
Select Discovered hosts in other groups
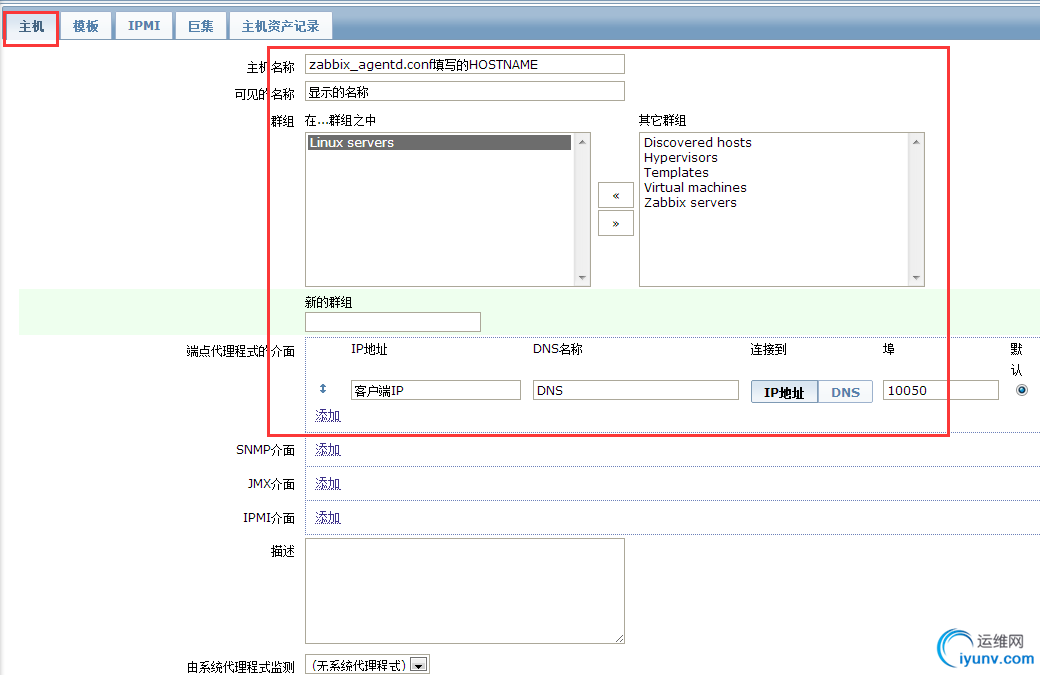pos(697,143)
